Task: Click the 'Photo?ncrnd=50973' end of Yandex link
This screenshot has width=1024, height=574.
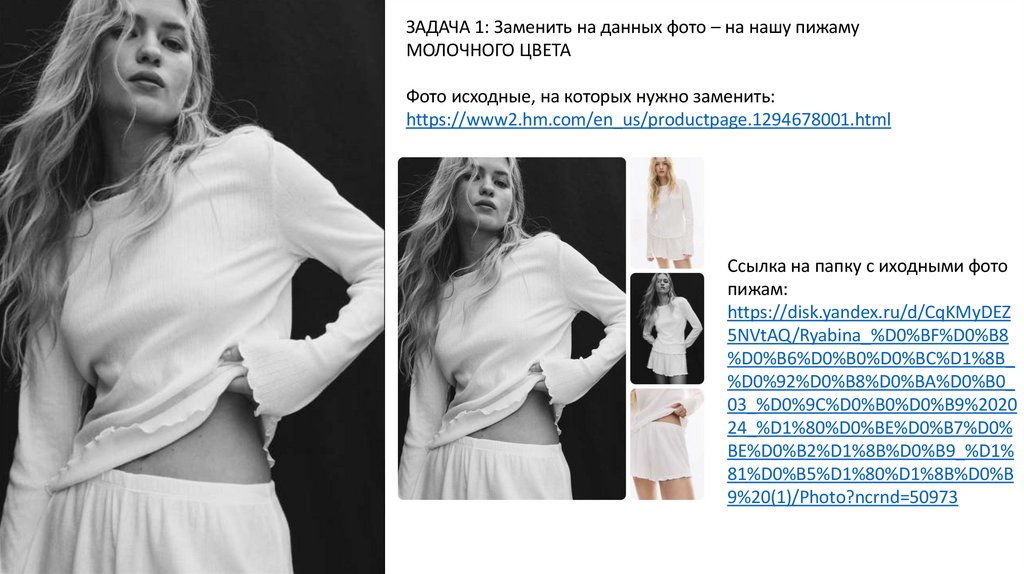Action: click(878, 497)
